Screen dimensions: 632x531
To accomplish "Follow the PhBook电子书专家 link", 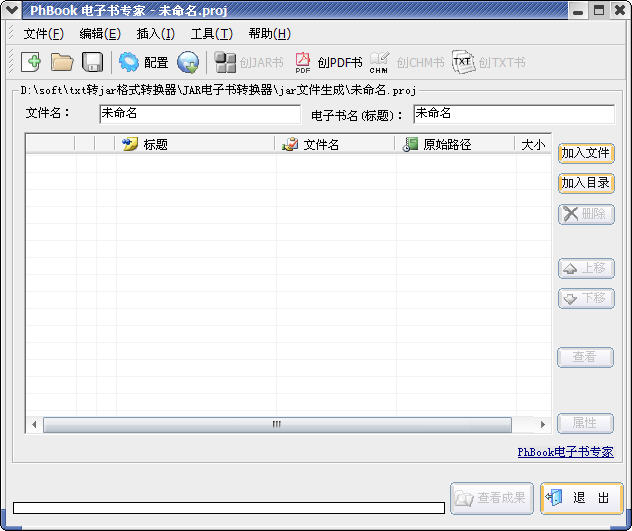I will click(x=565, y=452).
